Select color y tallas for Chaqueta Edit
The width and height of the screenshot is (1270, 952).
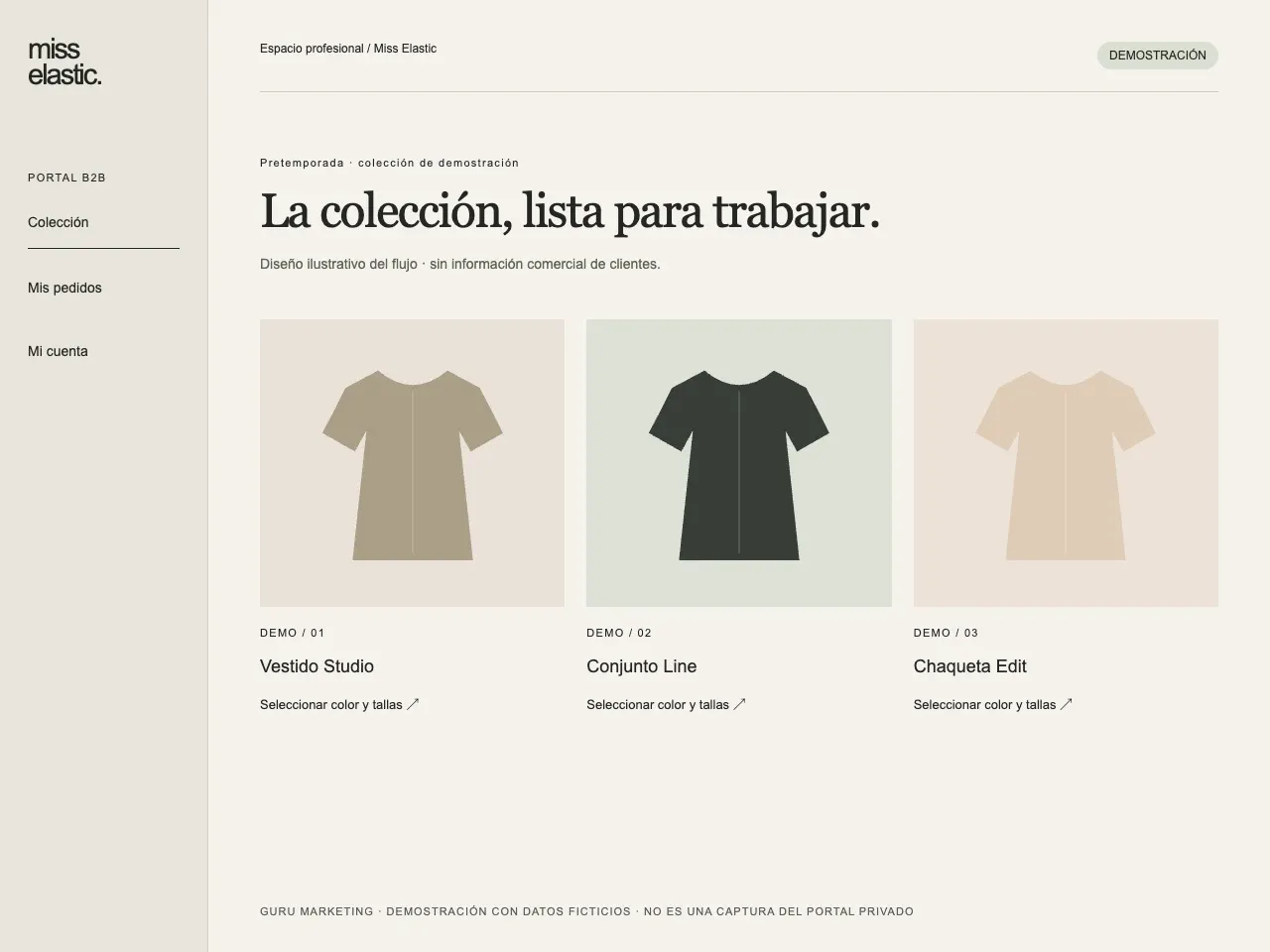point(993,705)
